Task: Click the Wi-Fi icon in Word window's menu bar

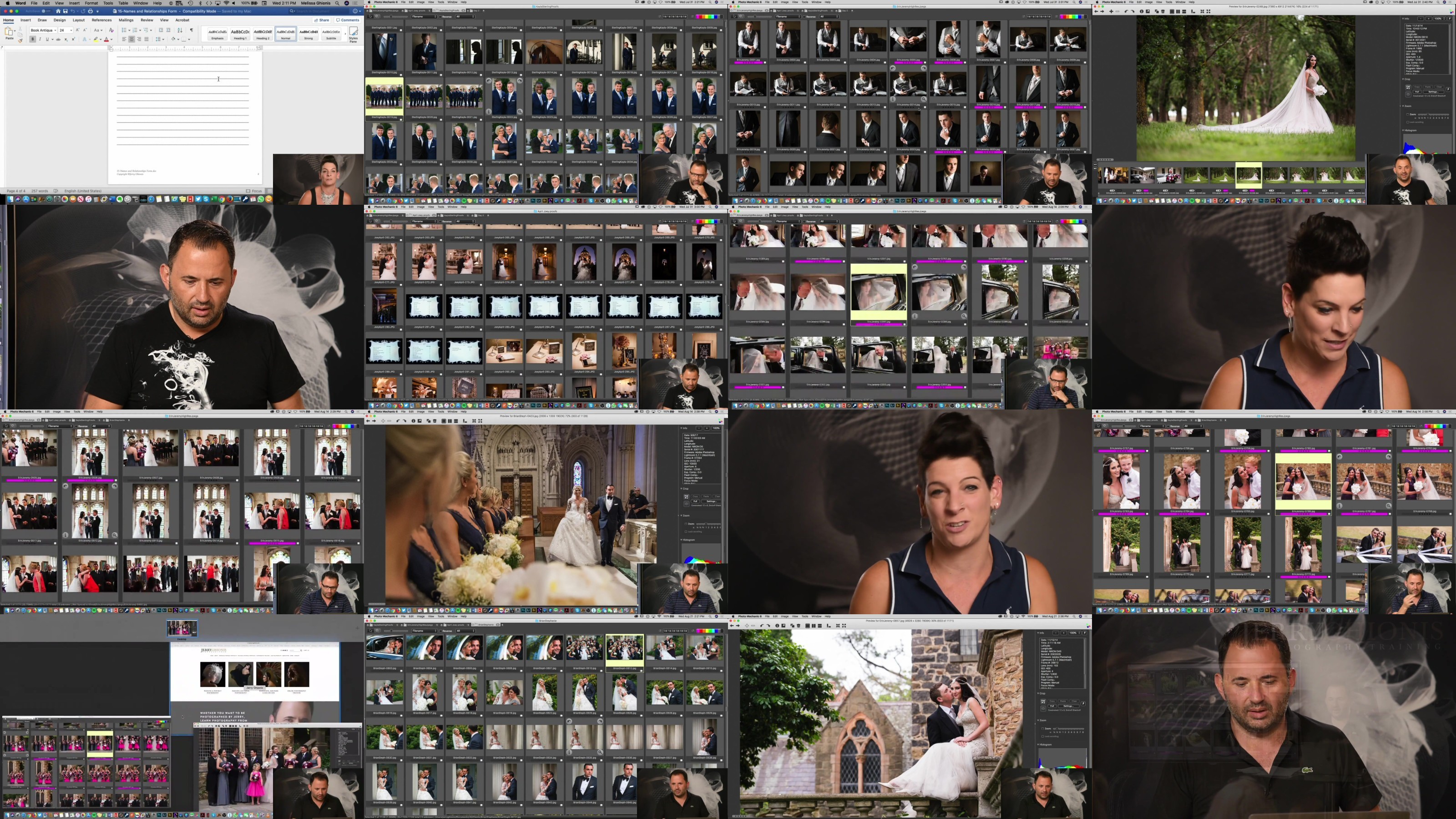Action: click(x=226, y=3)
